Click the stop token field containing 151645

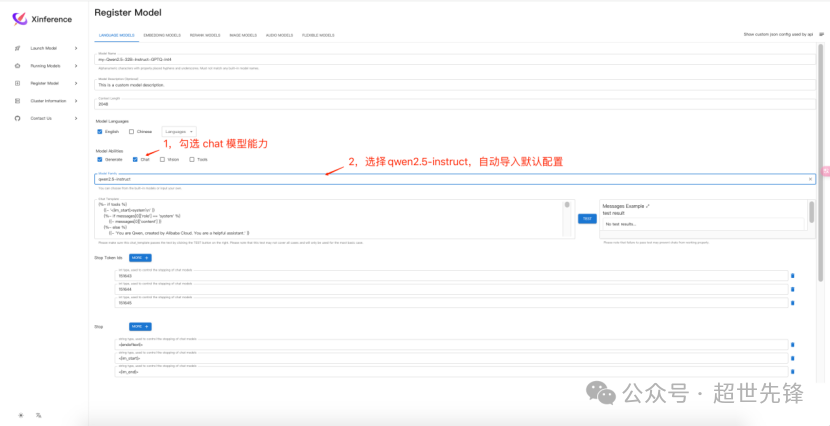pos(452,303)
